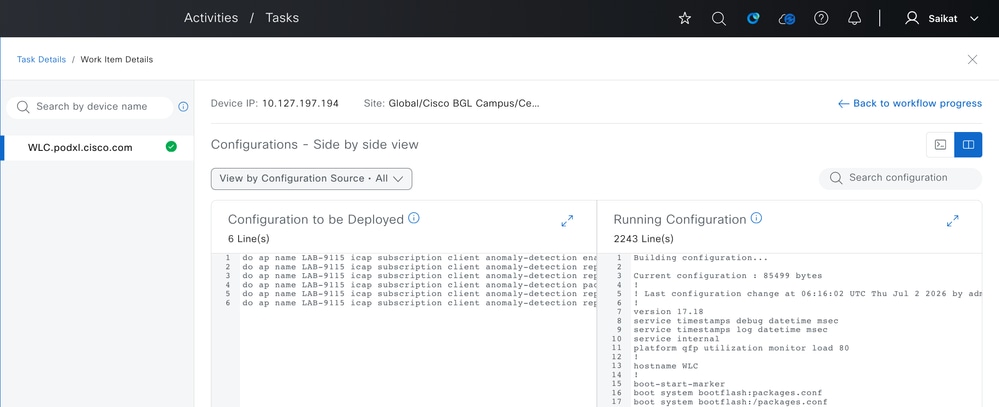Click 'boot-start-marker' config line

coord(679,384)
